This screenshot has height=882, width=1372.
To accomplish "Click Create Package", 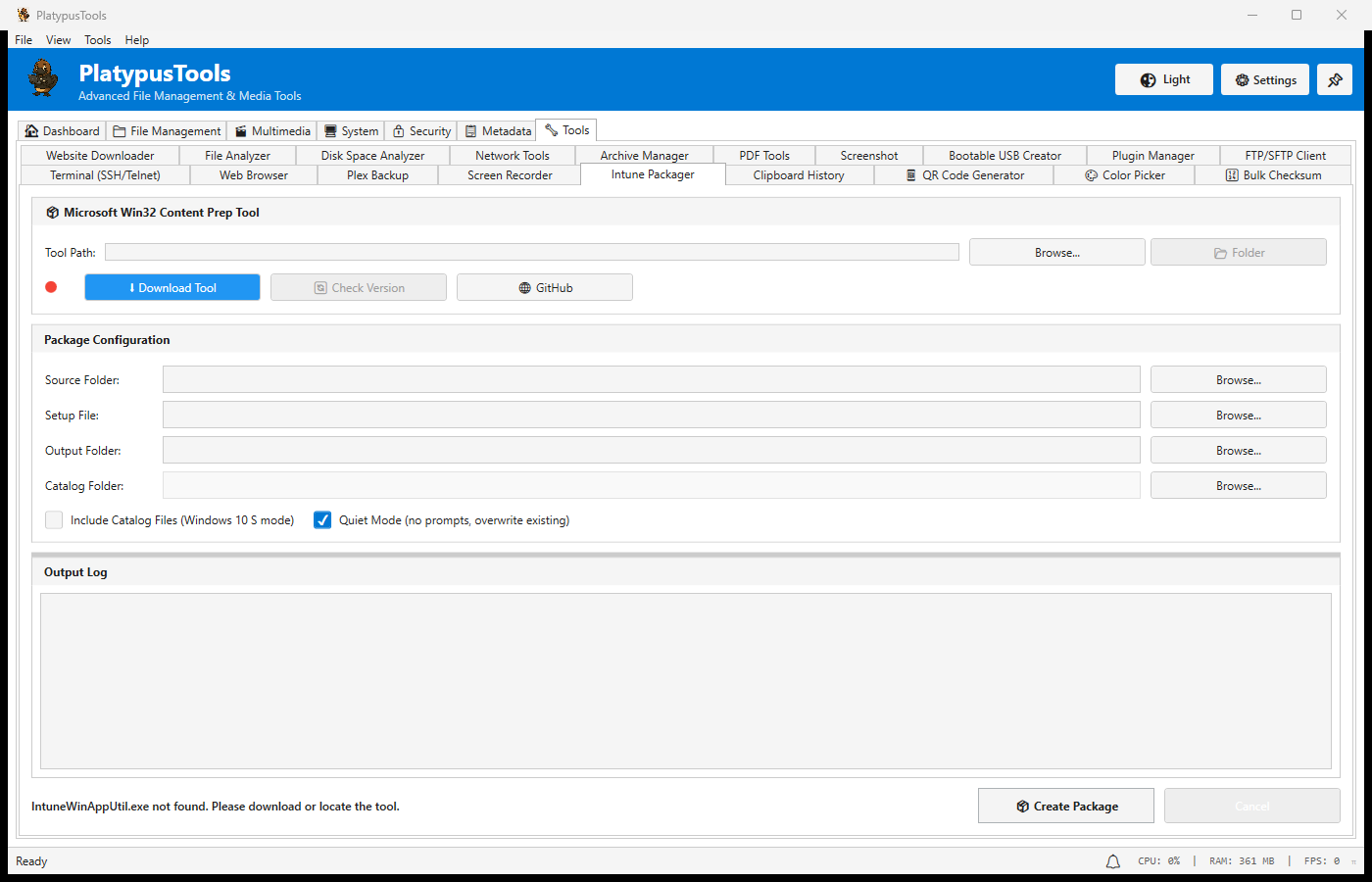I will [1065, 806].
